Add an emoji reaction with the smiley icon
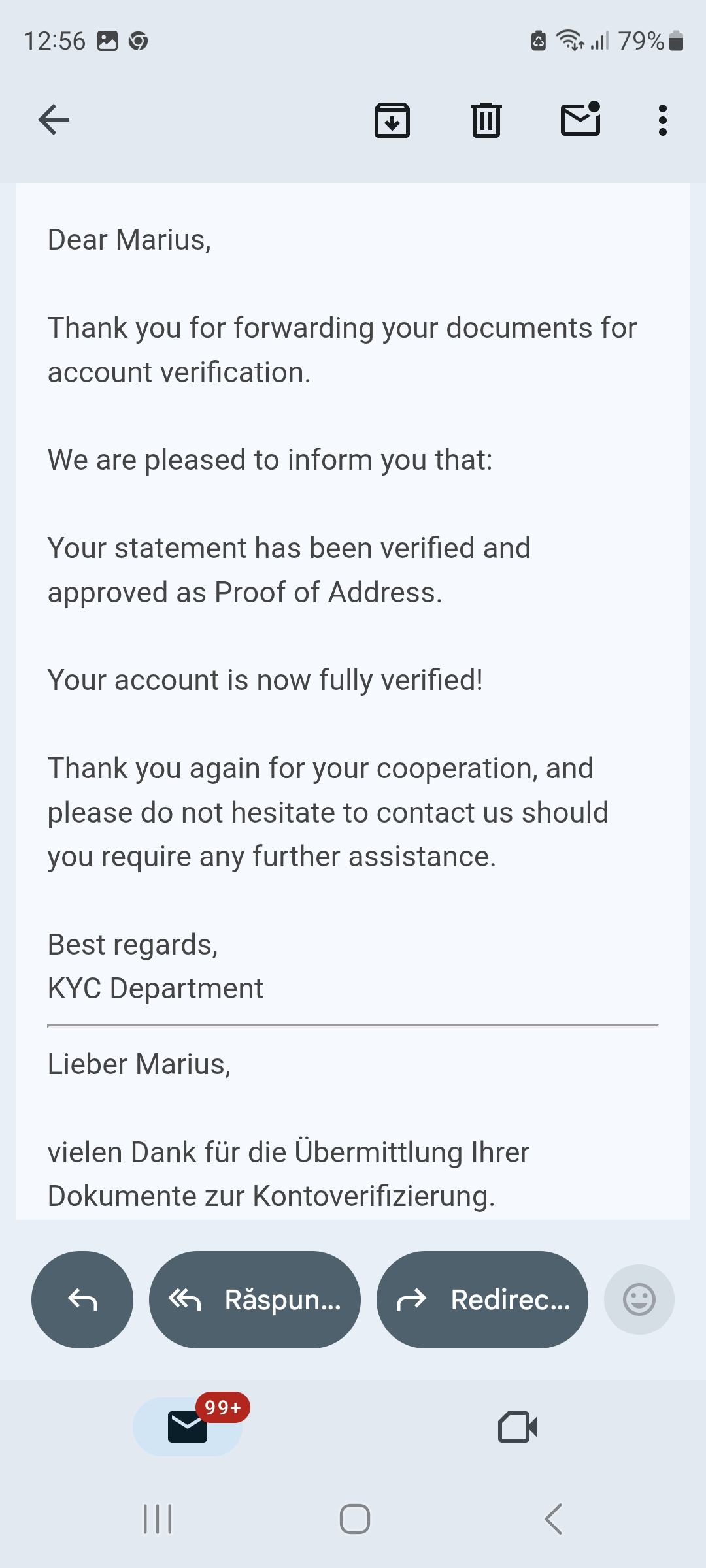The height and width of the screenshot is (1568, 706). click(639, 1299)
